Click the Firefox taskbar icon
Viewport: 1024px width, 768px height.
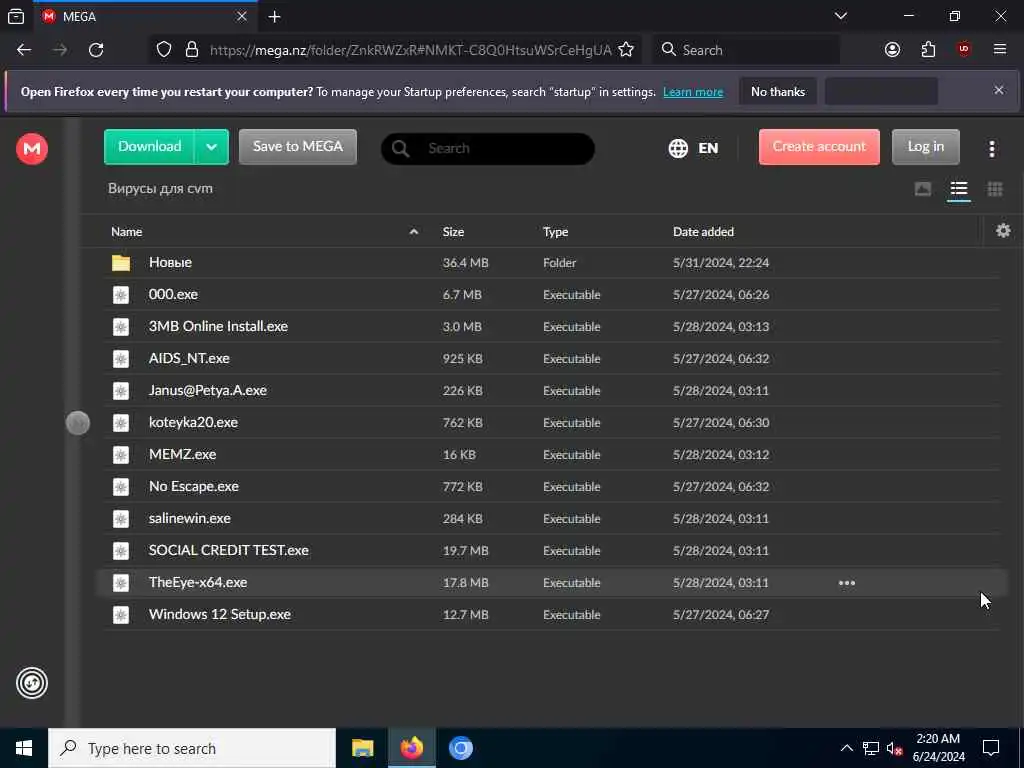(411, 748)
